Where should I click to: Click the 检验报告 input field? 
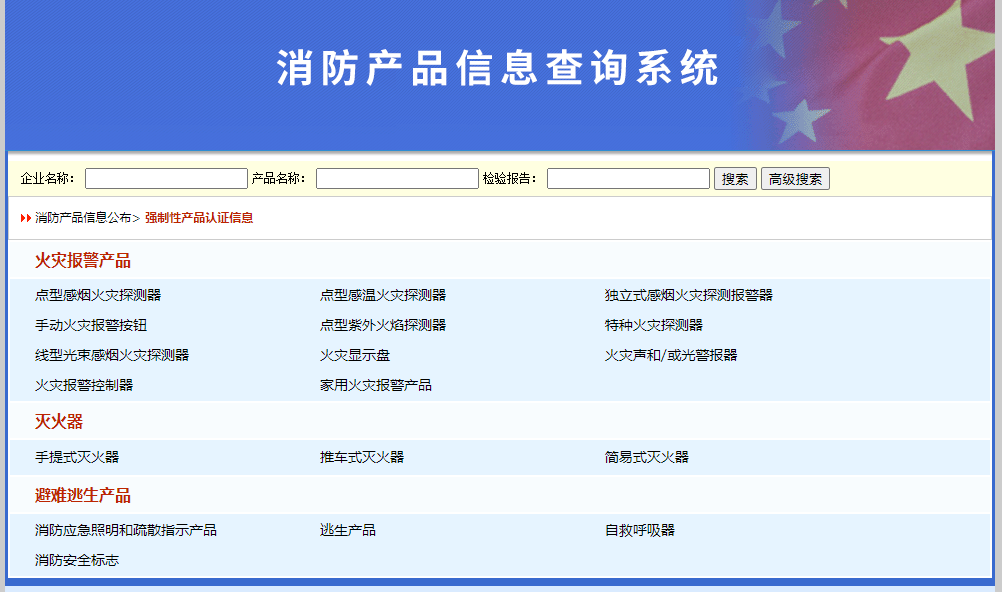pos(628,177)
